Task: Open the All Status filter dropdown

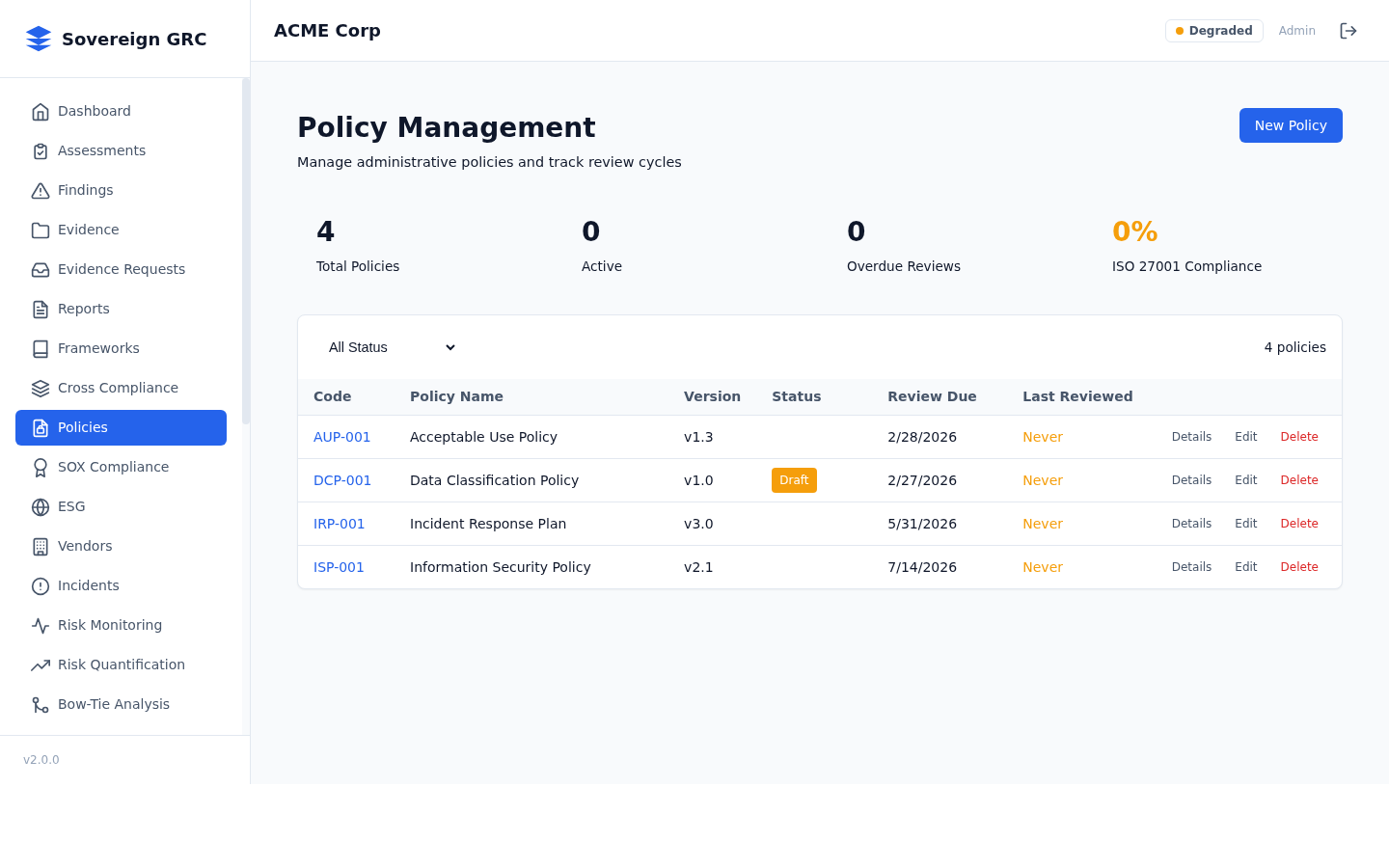Action: pos(391,347)
